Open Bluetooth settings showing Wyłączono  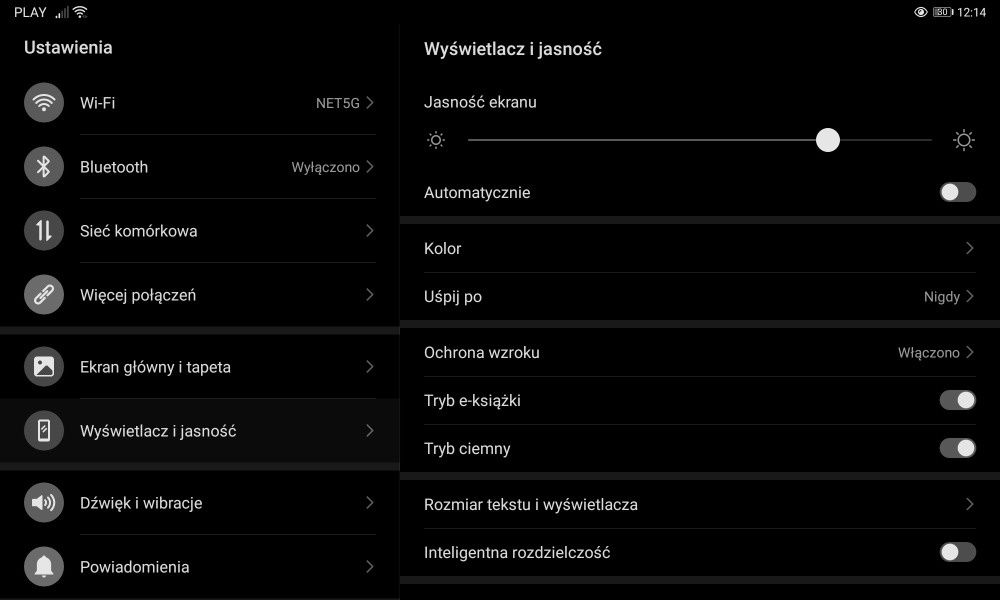click(x=200, y=166)
